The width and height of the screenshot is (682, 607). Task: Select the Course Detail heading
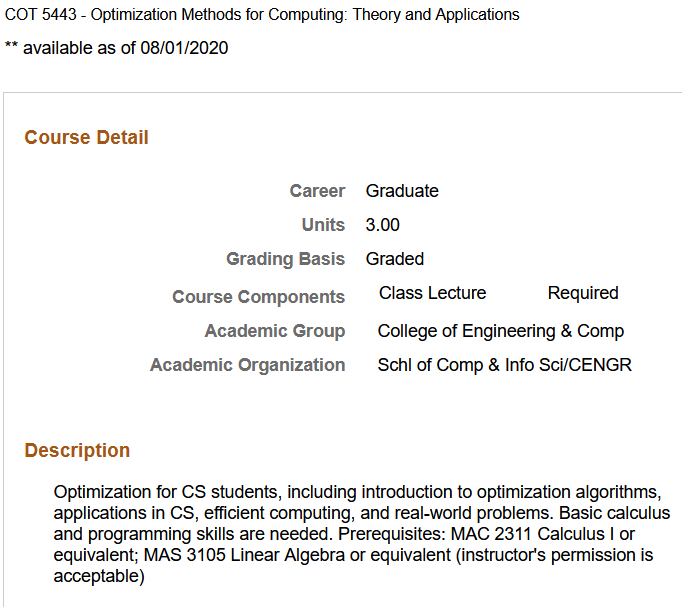click(86, 138)
